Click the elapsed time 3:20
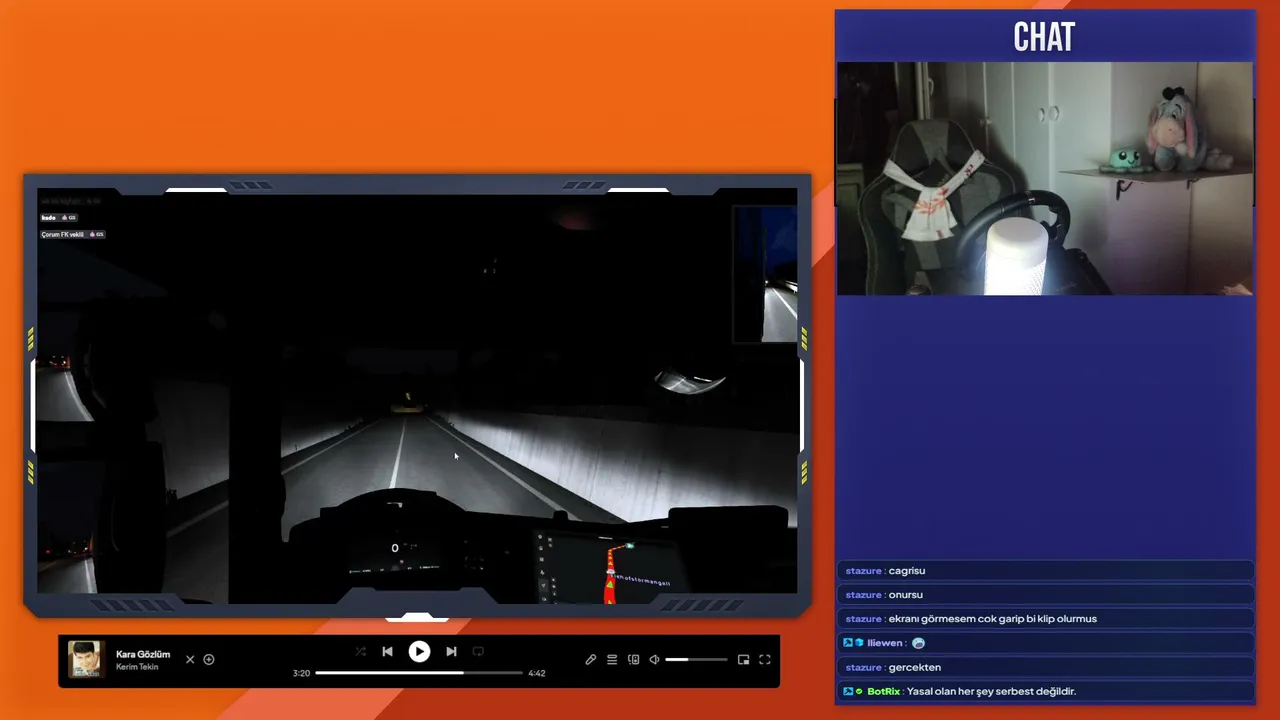 coord(301,673)
